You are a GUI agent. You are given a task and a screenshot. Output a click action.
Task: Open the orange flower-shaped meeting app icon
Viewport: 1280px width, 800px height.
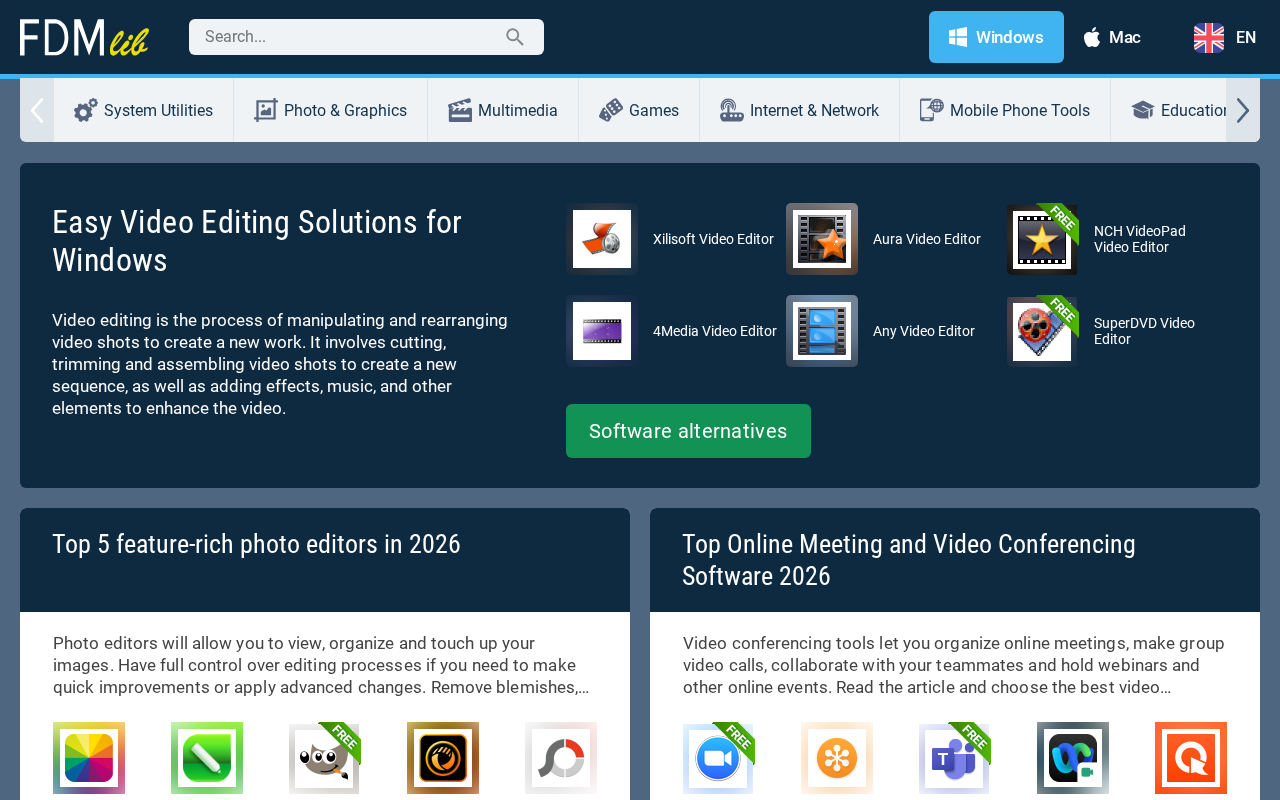(837, 758)
